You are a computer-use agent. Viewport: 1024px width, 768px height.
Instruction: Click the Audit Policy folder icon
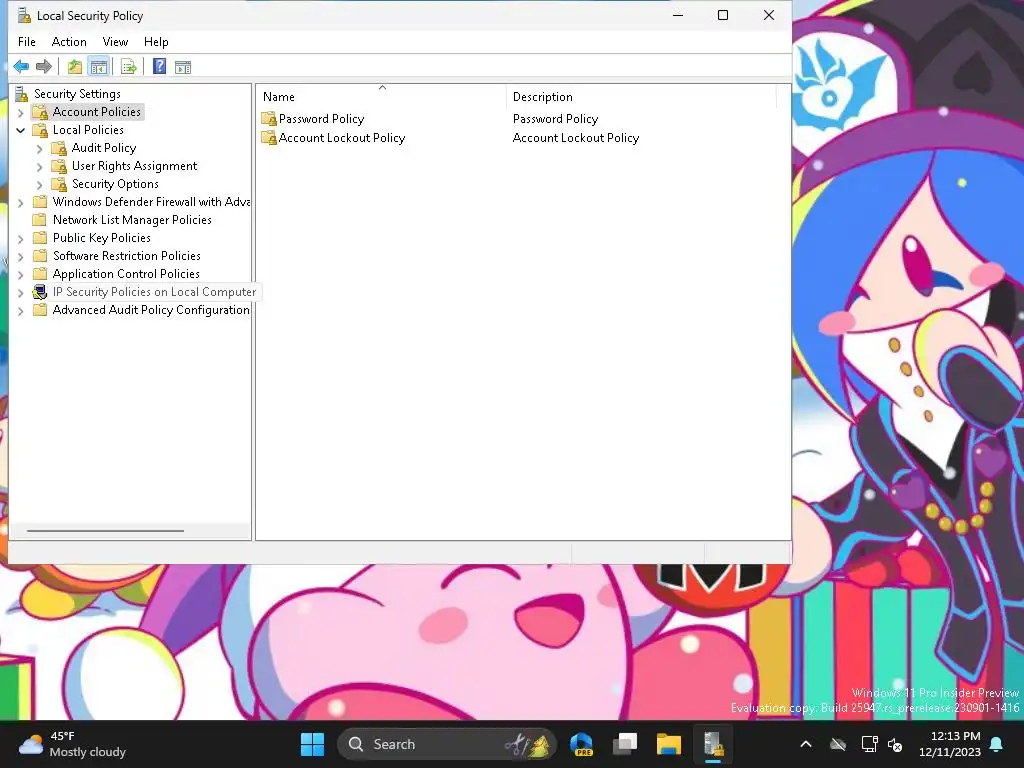click(x=59, y=148)
